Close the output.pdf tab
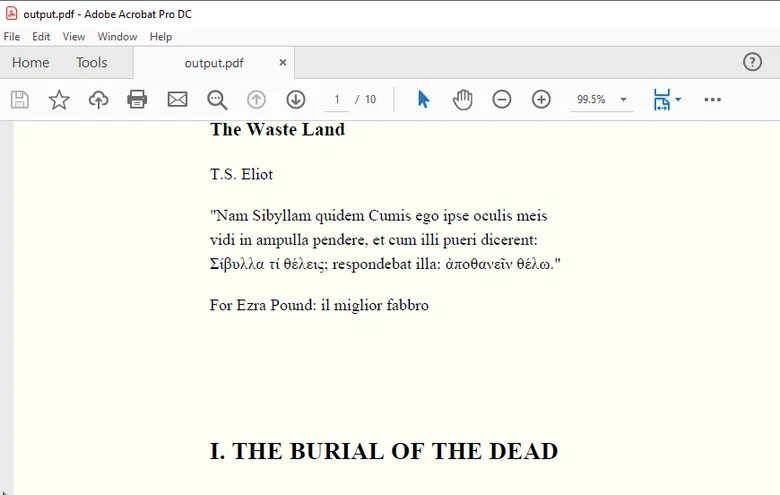The width and height of the screenshot is (780, 495). point(283,63)
